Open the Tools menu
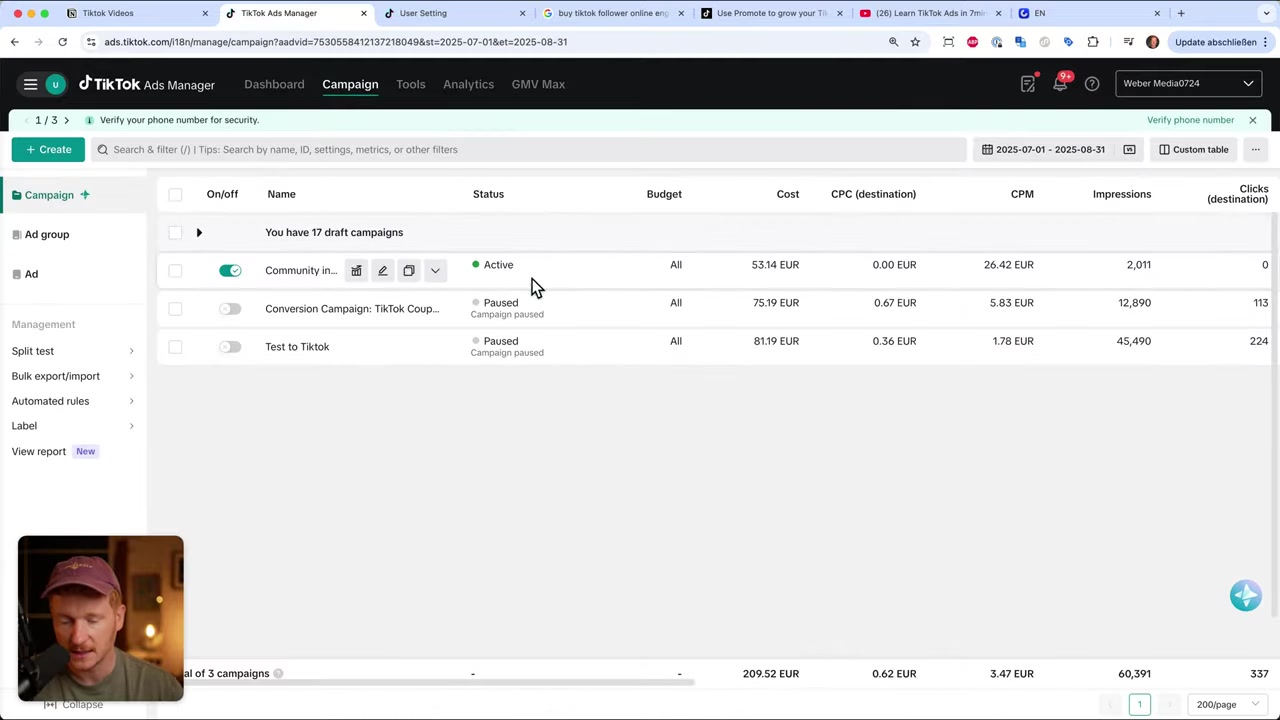 pyautogui.click(x=410, y=84)
